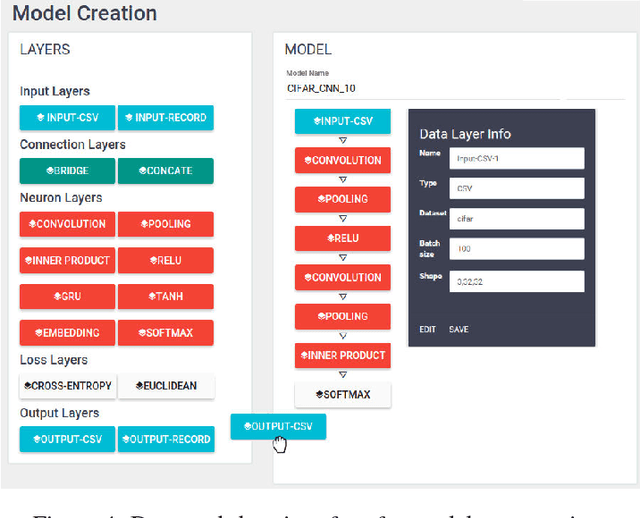Focus the Name field in Data Layer Info
The width and height of the screenshot is (640, 518).
517,158
